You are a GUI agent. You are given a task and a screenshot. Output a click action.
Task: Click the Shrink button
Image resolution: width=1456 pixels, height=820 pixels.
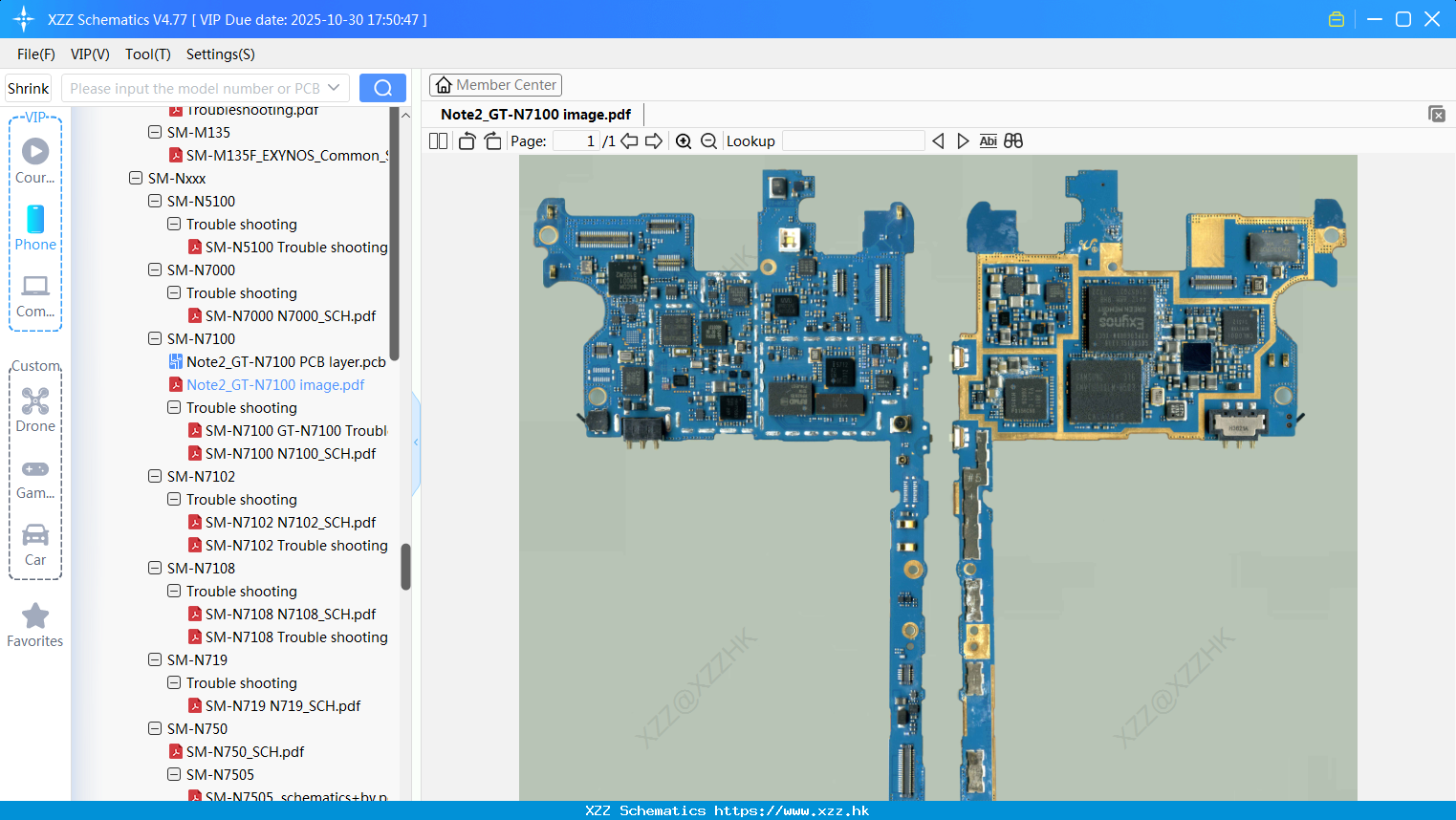click(x=28, y=88)
